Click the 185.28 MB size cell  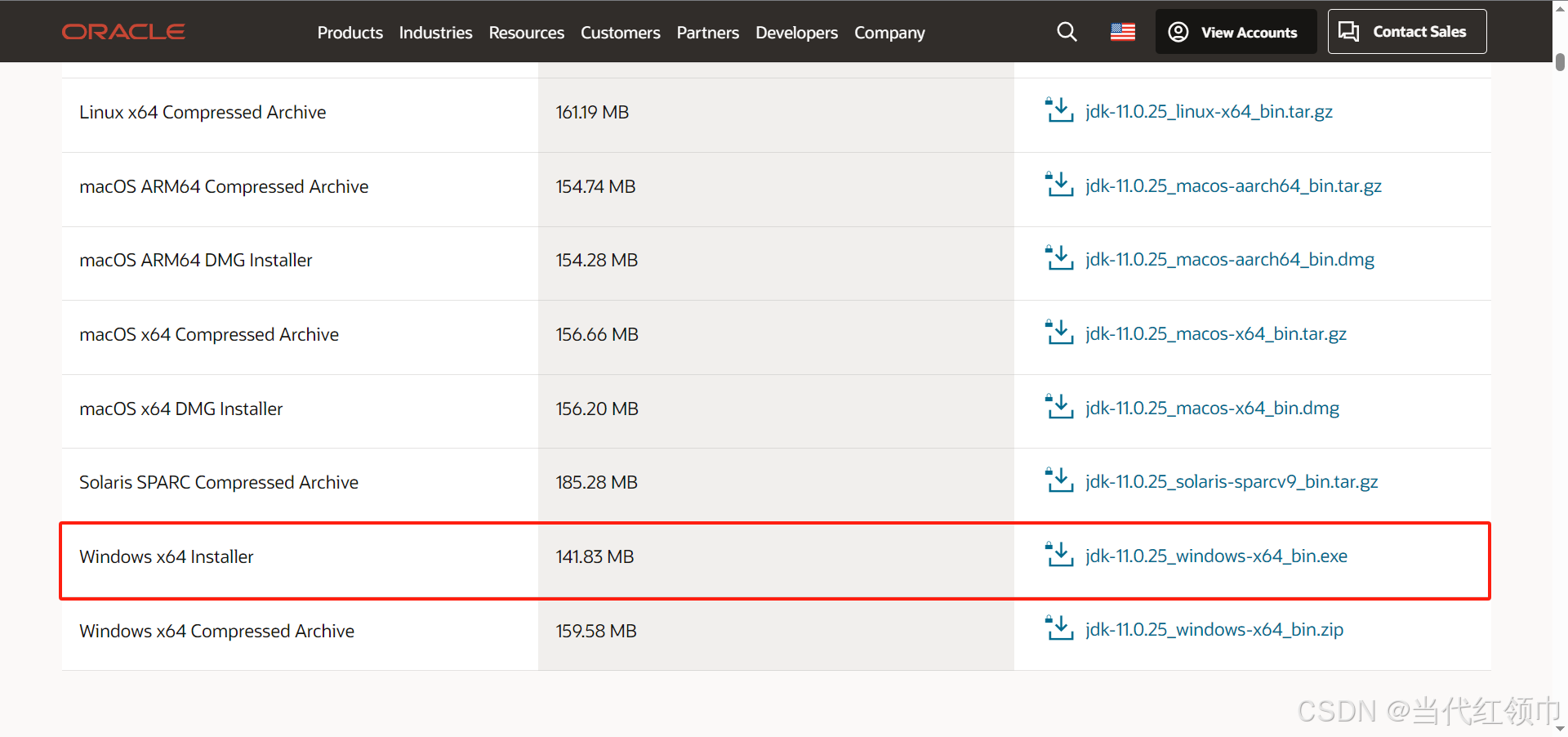coord(776,485)
